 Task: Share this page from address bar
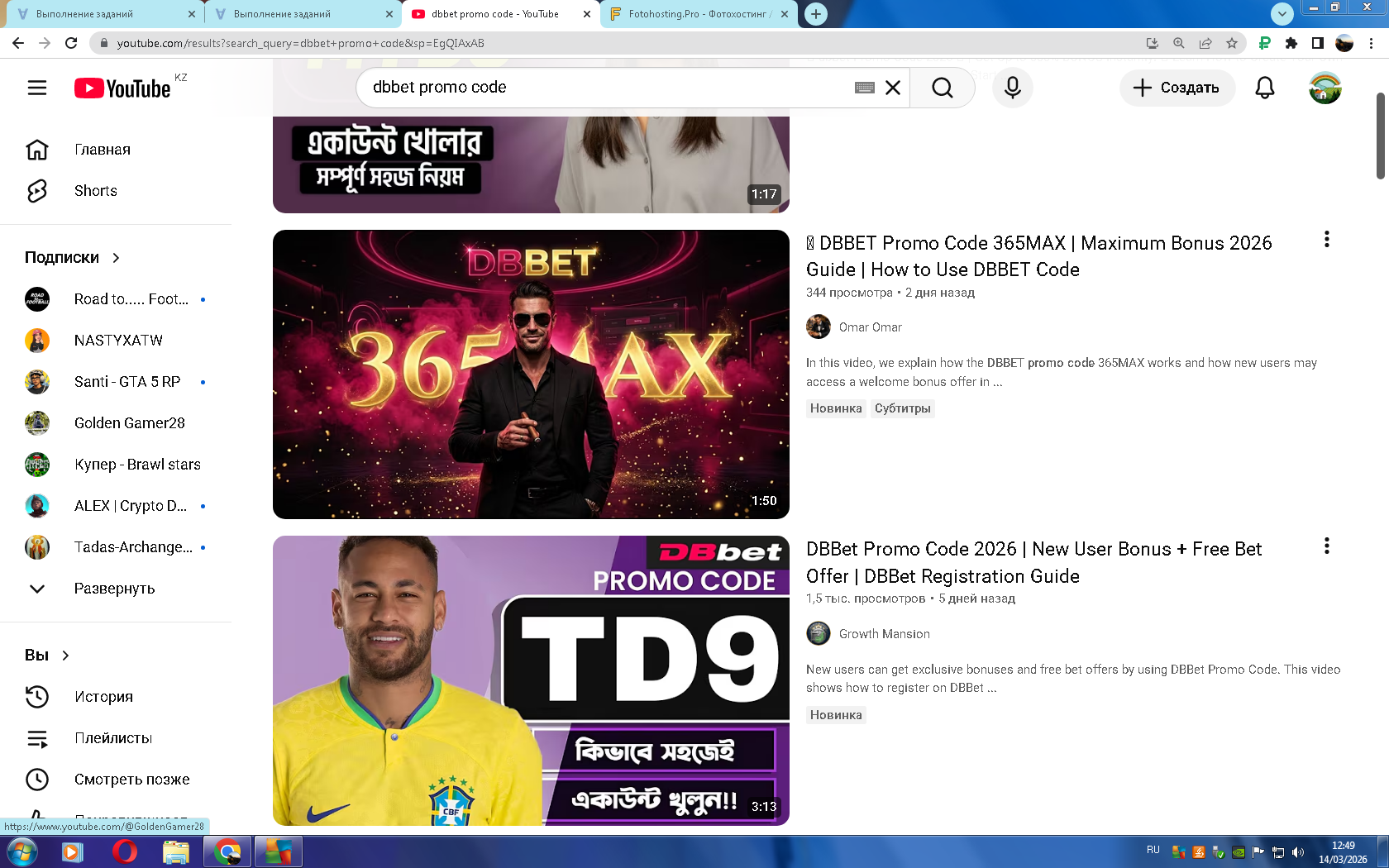pos(1205,43)
